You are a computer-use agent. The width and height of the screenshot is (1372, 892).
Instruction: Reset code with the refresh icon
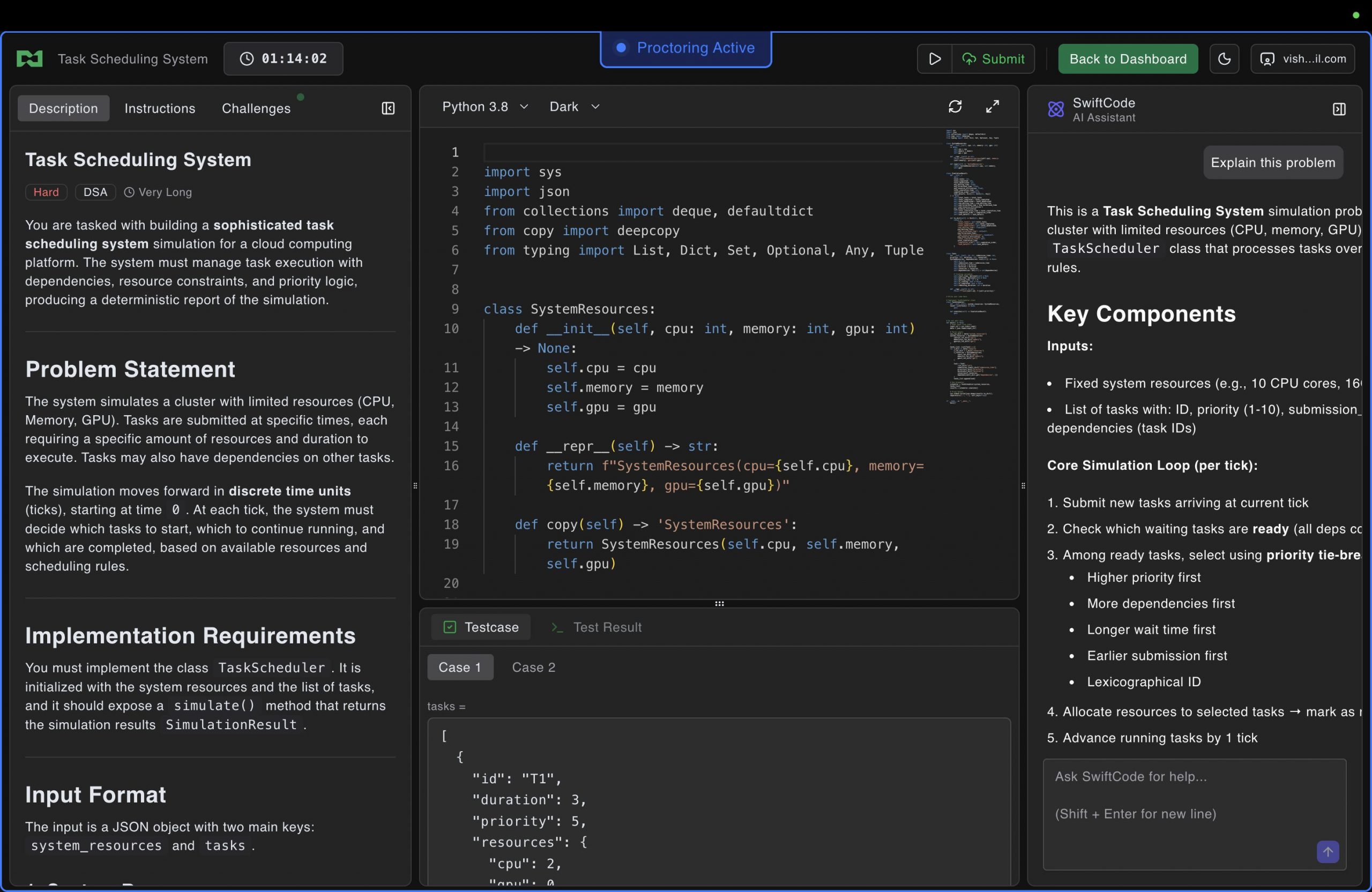click(x=955, y=107)
